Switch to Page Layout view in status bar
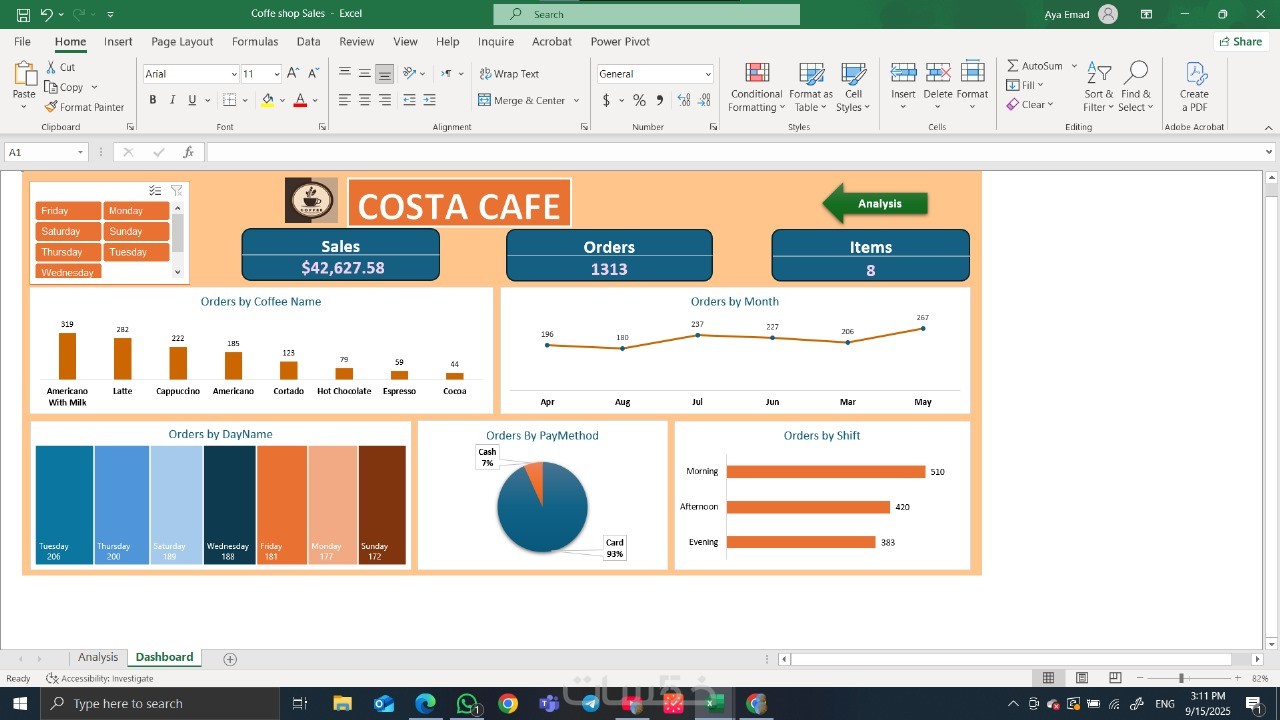 [1082, 678]
